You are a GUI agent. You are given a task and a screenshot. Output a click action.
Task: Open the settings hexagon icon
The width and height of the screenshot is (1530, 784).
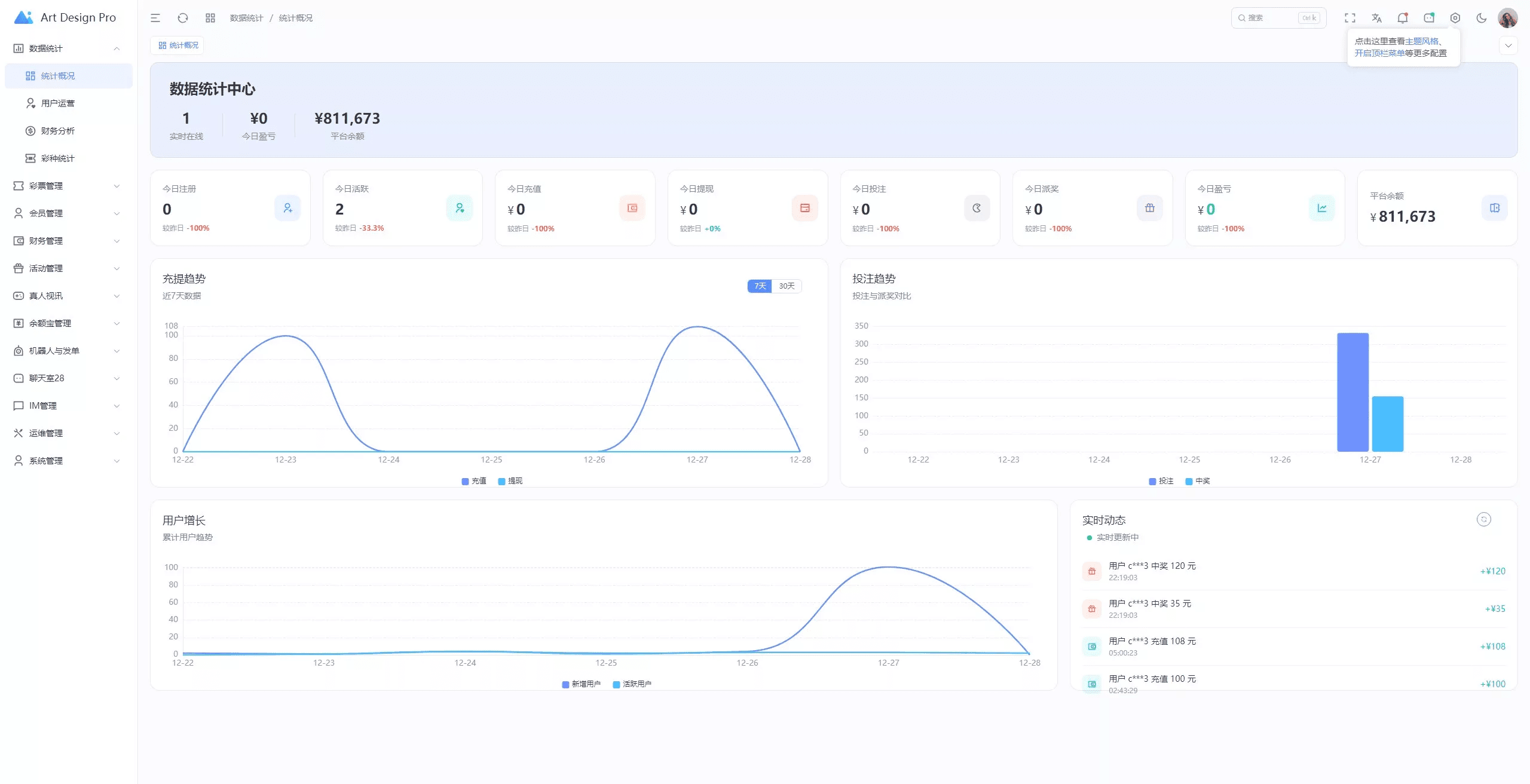[1455, 18]
